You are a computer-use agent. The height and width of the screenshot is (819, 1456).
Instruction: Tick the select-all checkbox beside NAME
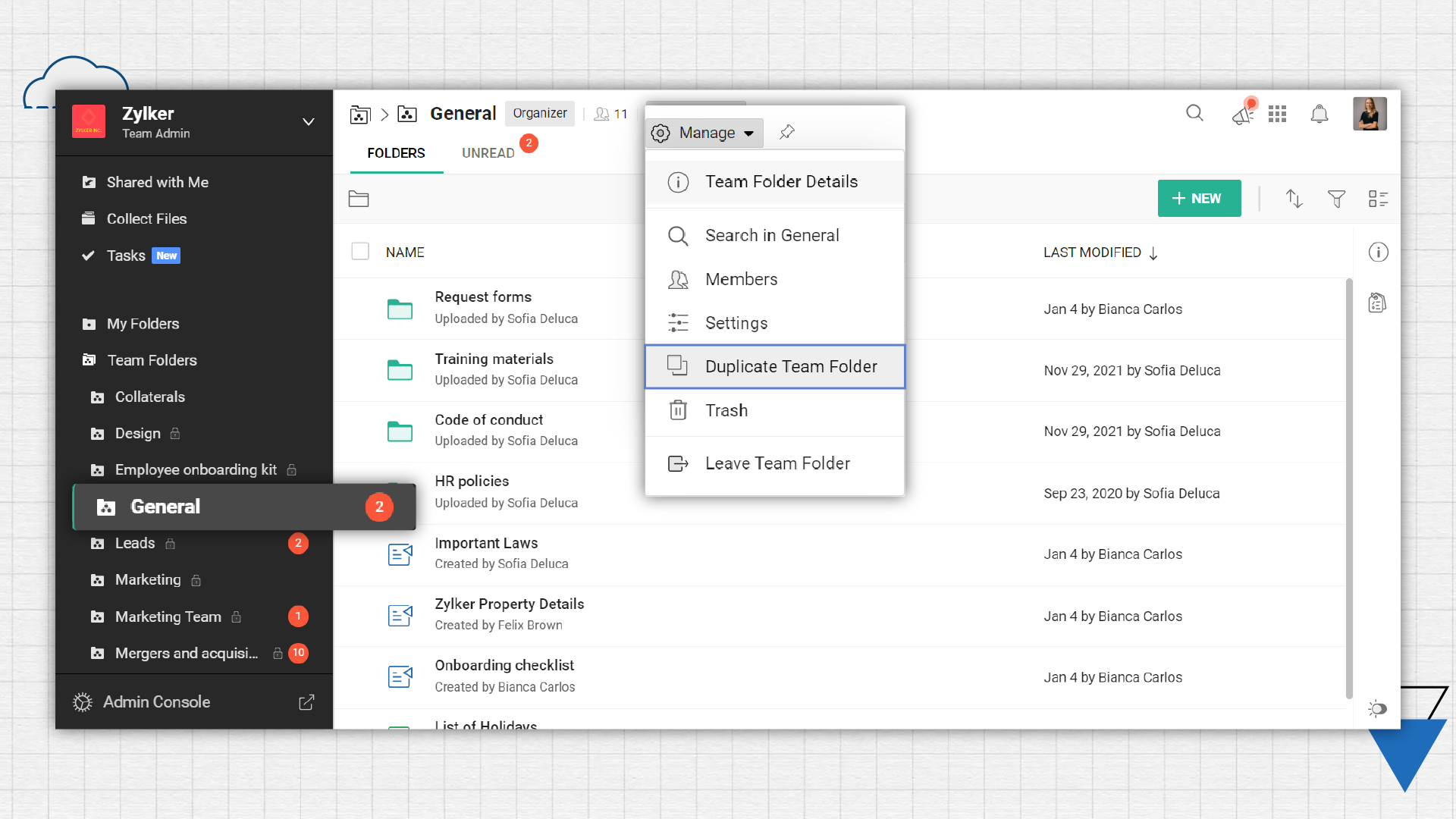pyautogui.click(x=360, y=252)
